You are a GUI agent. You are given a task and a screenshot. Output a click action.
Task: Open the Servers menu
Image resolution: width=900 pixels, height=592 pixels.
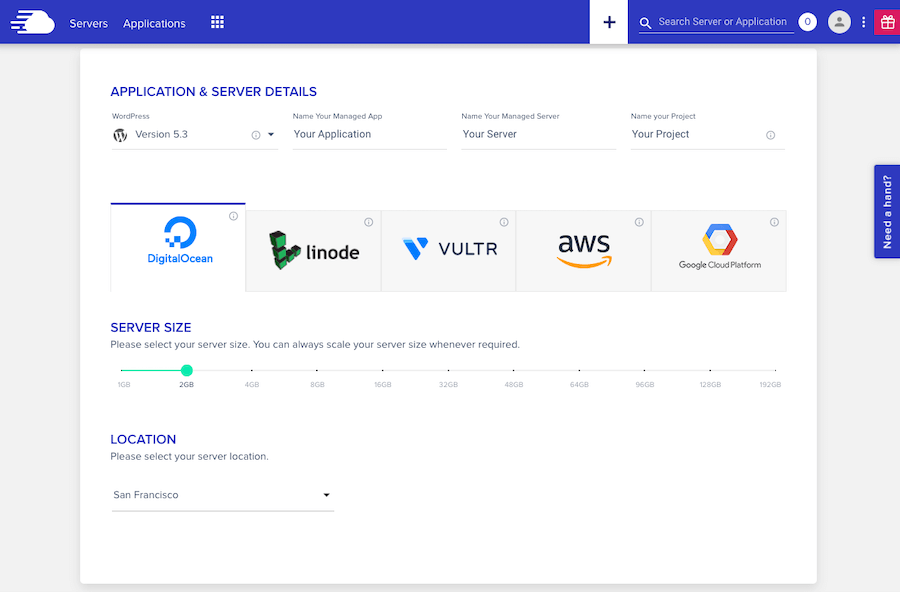point(88,24)
